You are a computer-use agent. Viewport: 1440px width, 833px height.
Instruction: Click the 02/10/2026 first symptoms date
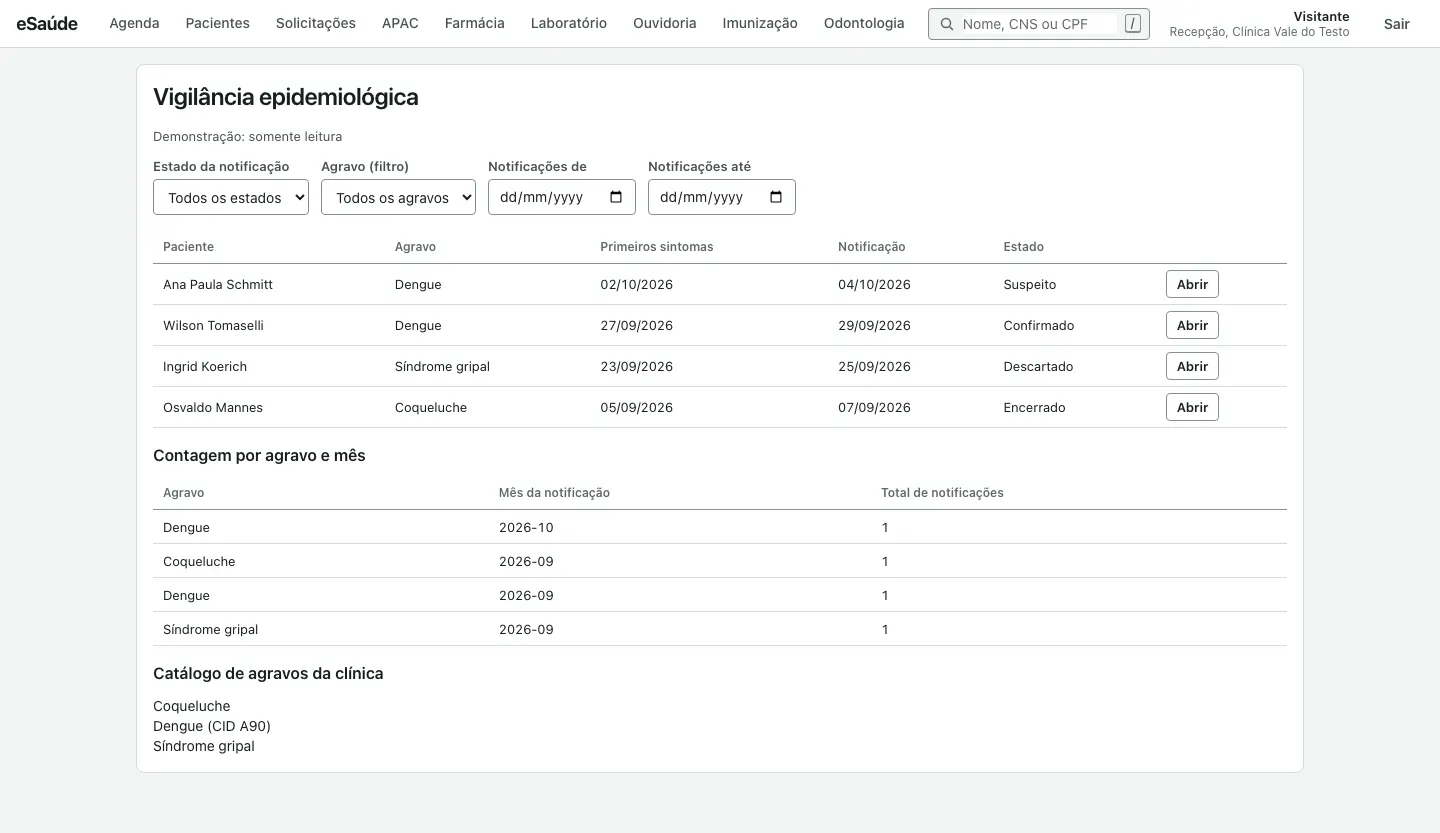[636, 284]
